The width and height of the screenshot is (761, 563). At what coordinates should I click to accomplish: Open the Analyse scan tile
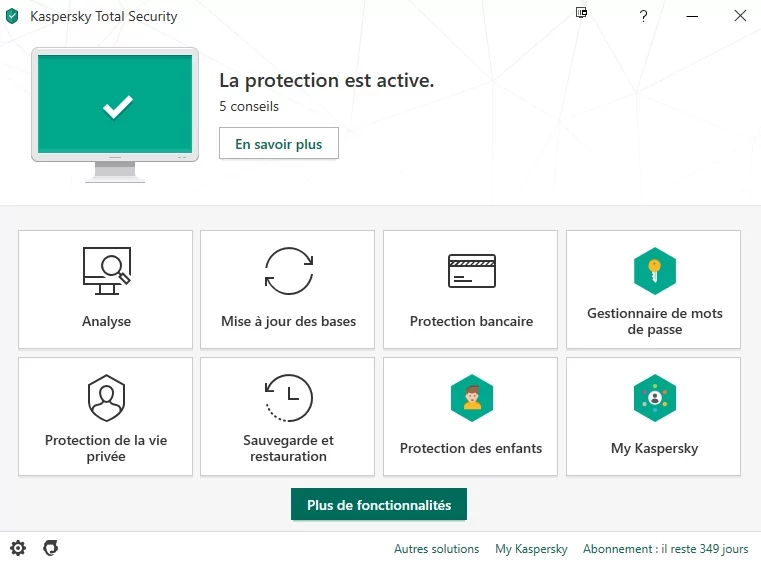105,289
